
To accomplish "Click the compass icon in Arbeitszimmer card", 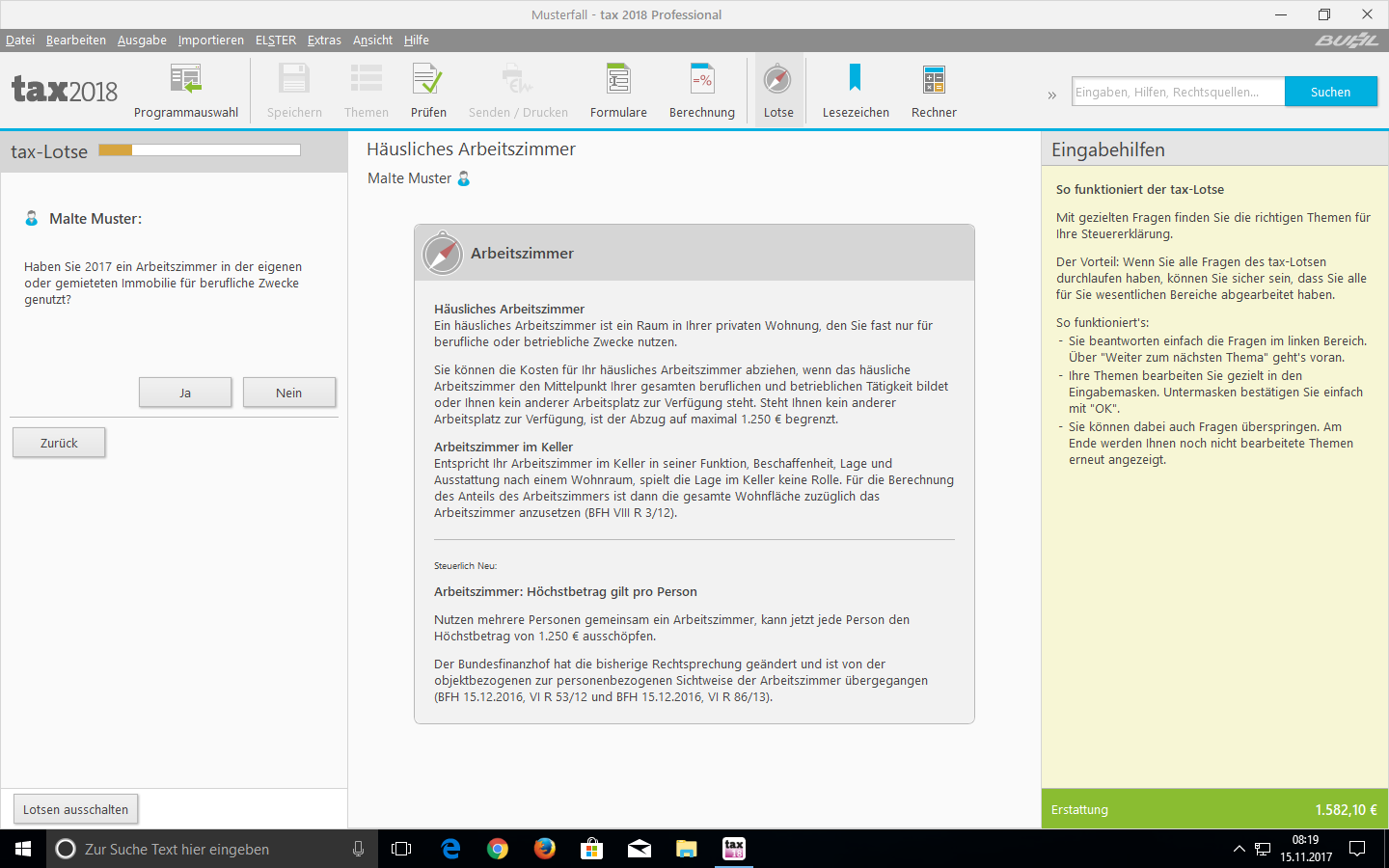I will pyautogui.click(x=443, y=254).
